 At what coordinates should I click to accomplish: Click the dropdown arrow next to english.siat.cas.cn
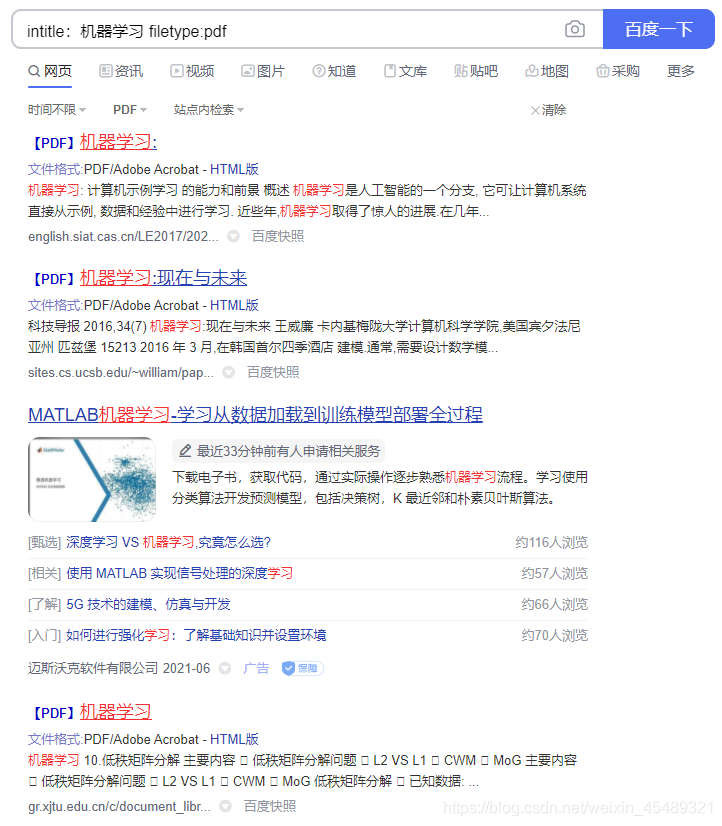pyautogui.click(x=233, y=237)
